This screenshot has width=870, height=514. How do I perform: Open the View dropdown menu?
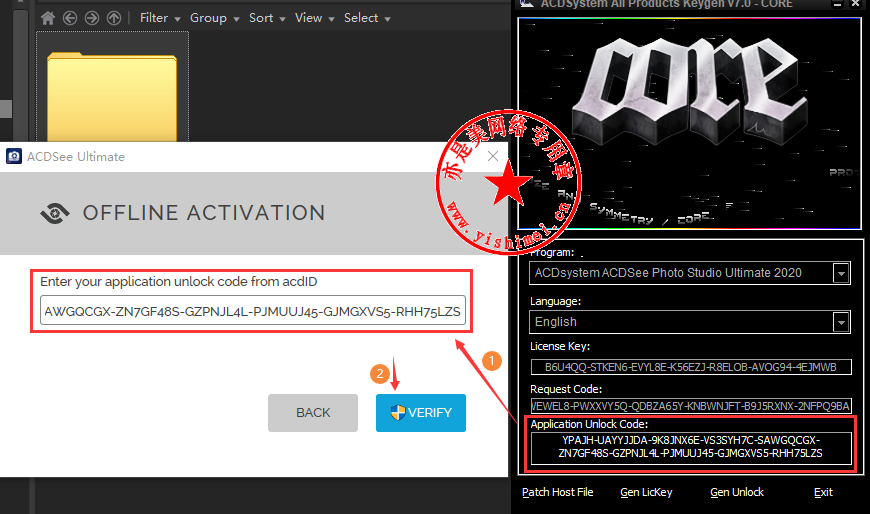coord(314,18)
